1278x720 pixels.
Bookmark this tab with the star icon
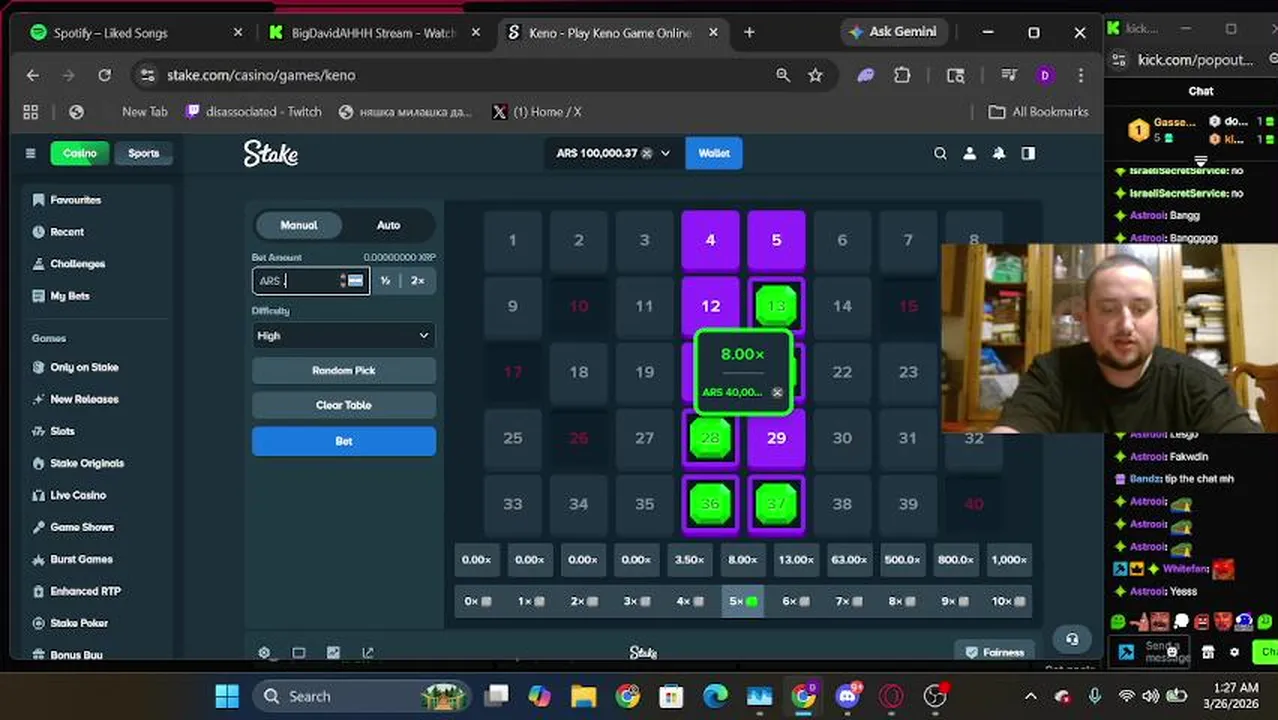click(815, 75)
